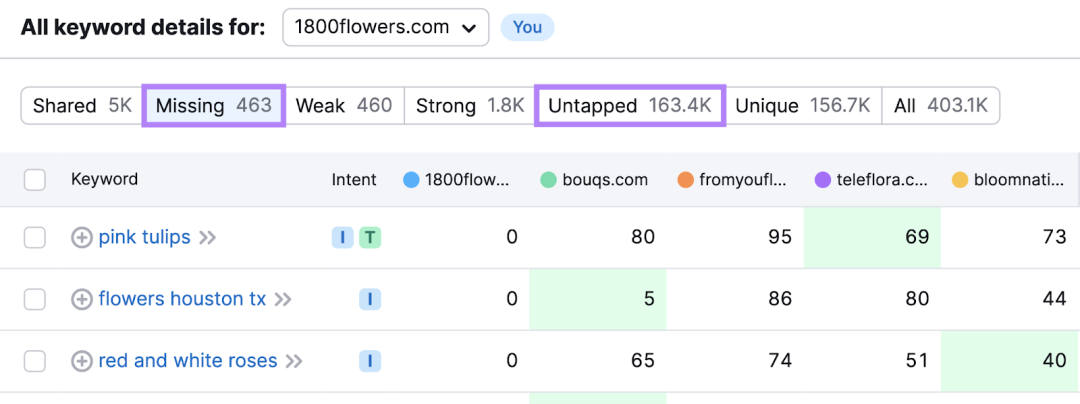Click double-chevron icon after pink tulips
This screenshot has height=404, width=1080.
coord(207,238)
